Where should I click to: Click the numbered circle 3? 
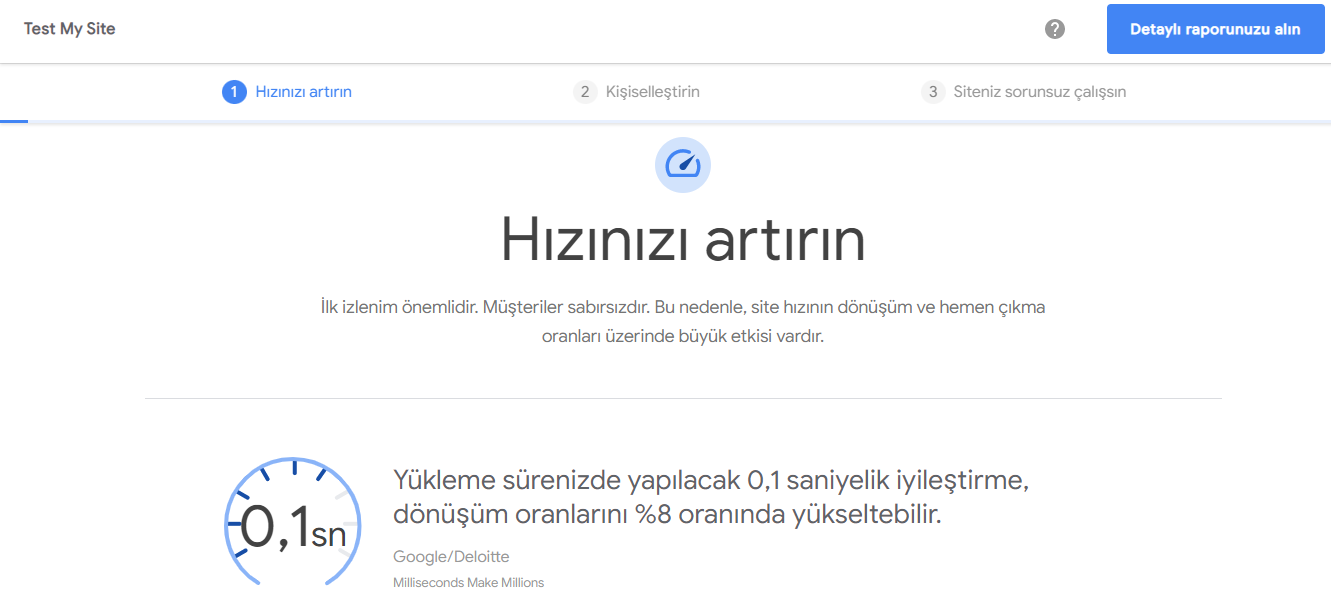click(x=932, y=91)
